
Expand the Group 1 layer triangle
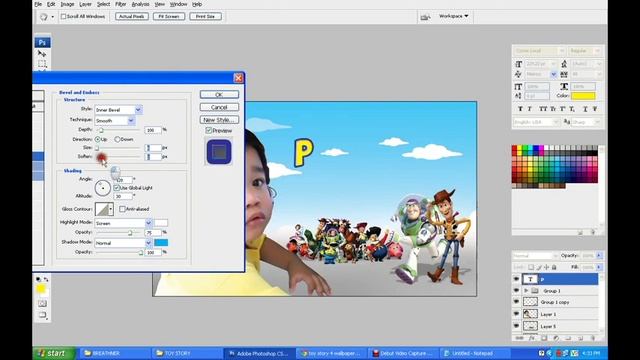click(526, 291)
